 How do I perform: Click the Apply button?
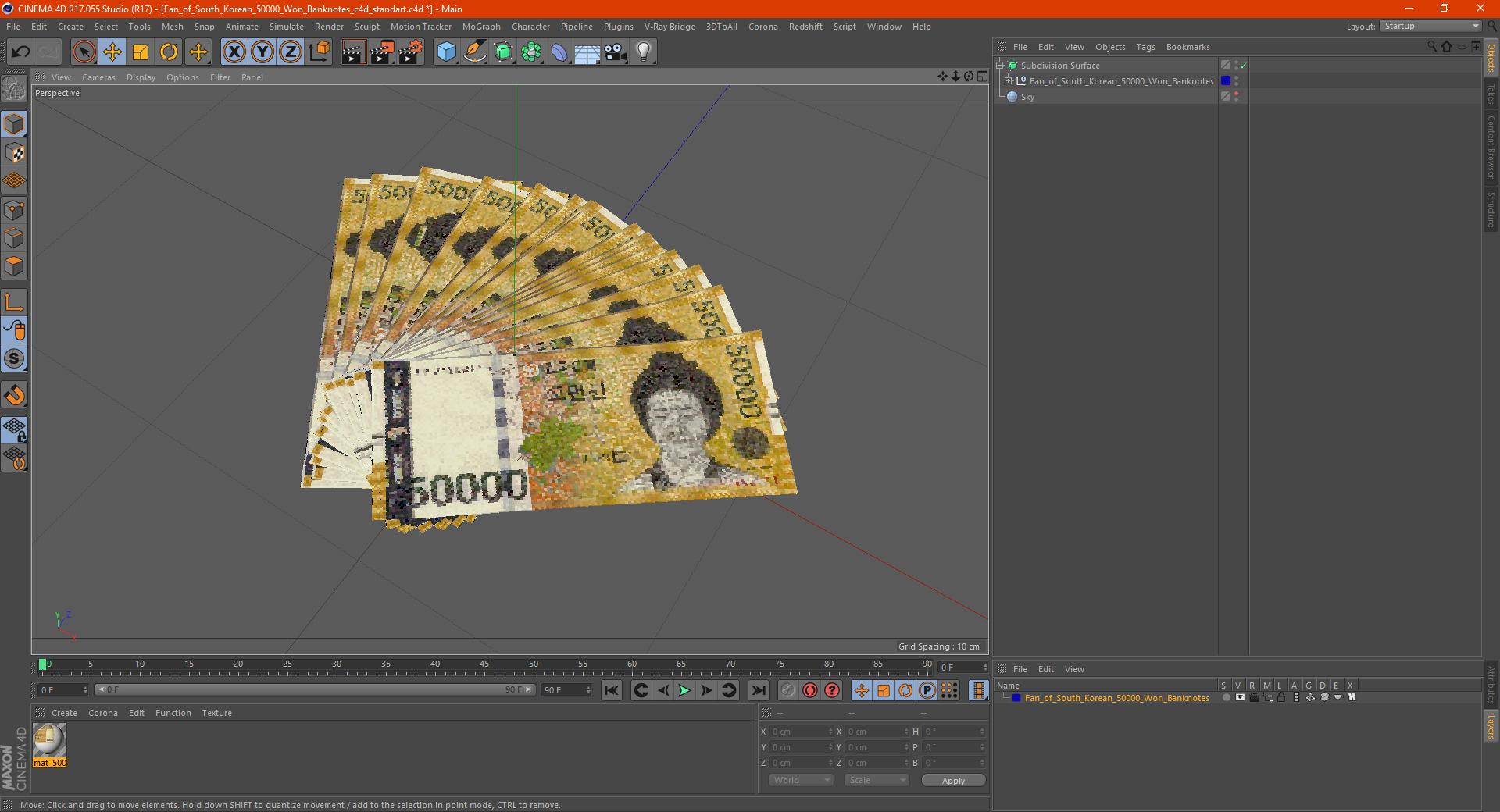953,781
